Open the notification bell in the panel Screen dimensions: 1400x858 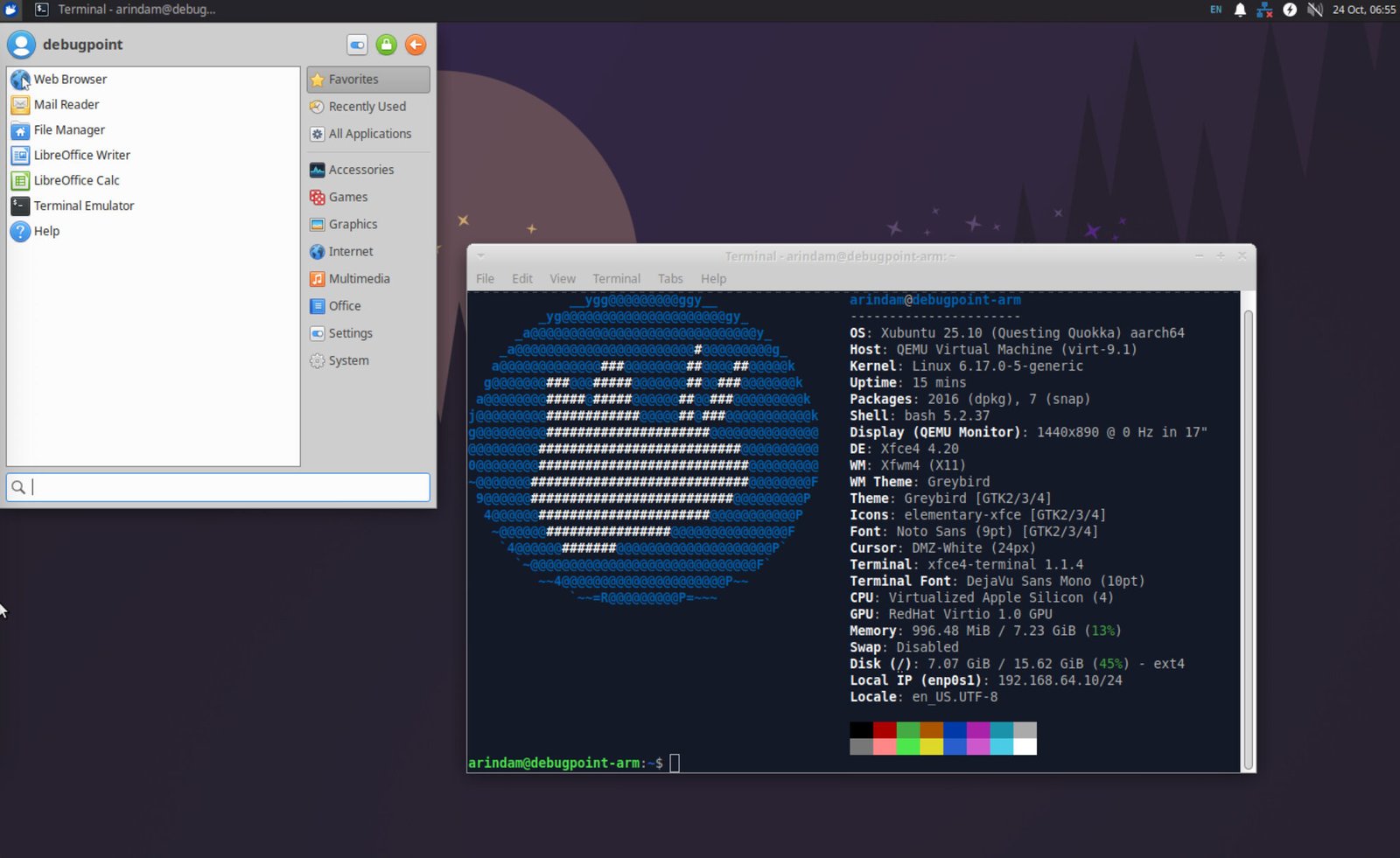click(x=1240, y=10)
